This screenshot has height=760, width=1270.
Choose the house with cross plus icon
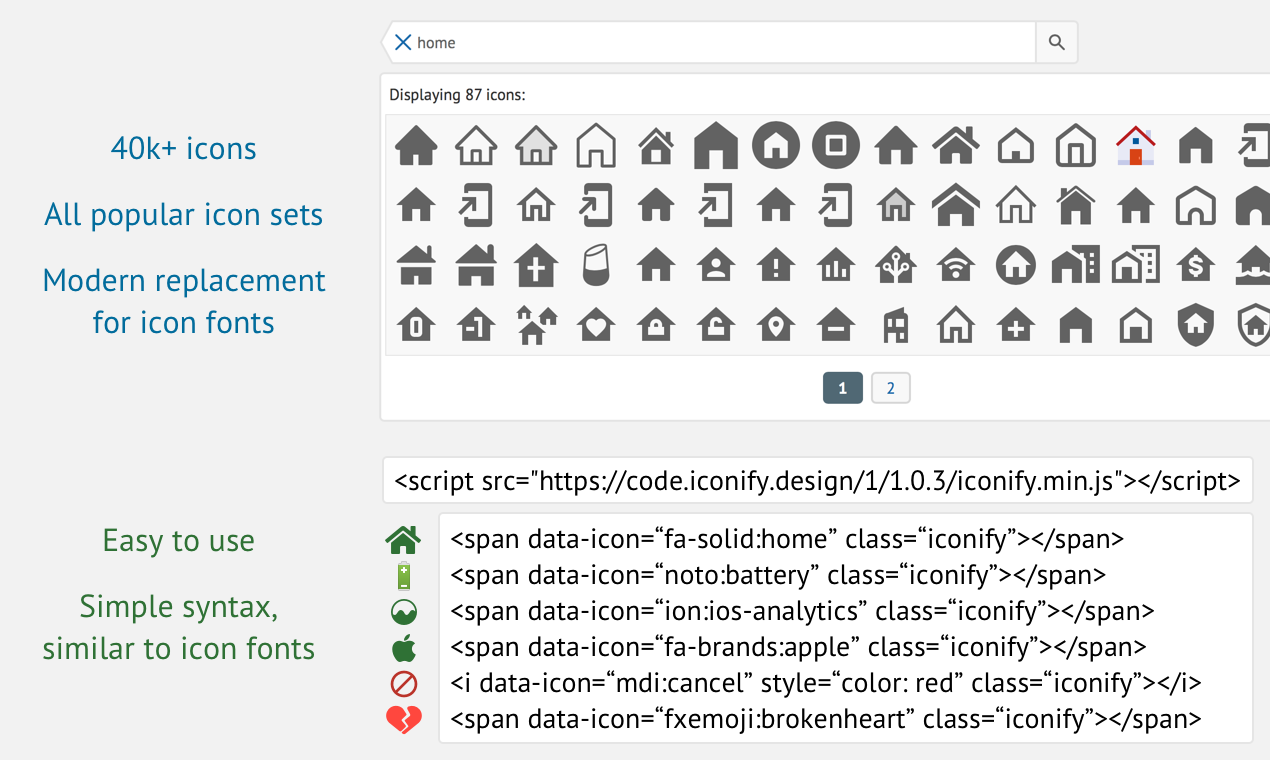click(x=536, y=266)
